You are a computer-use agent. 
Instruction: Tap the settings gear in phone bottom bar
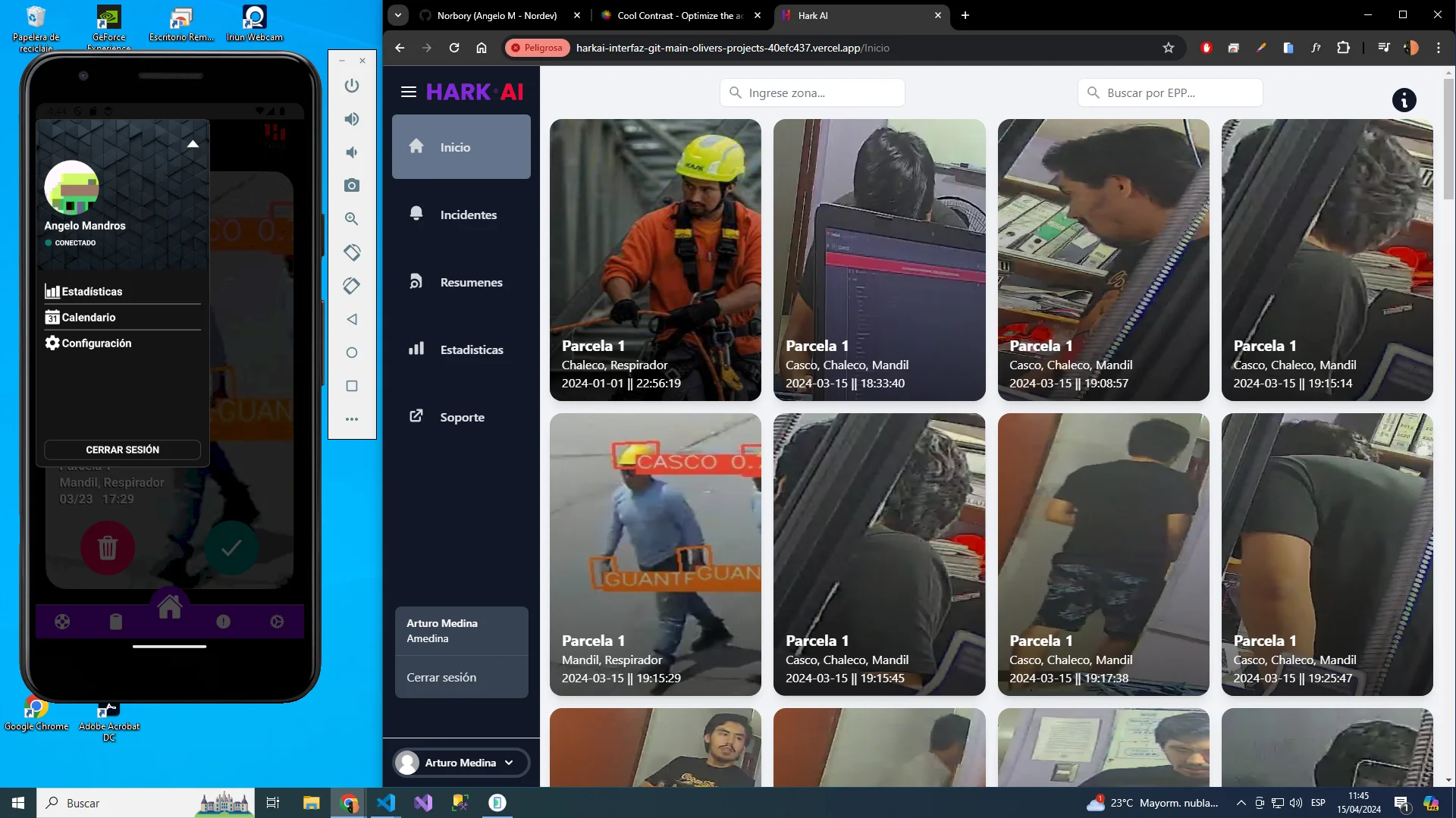(x=277, y=622)
